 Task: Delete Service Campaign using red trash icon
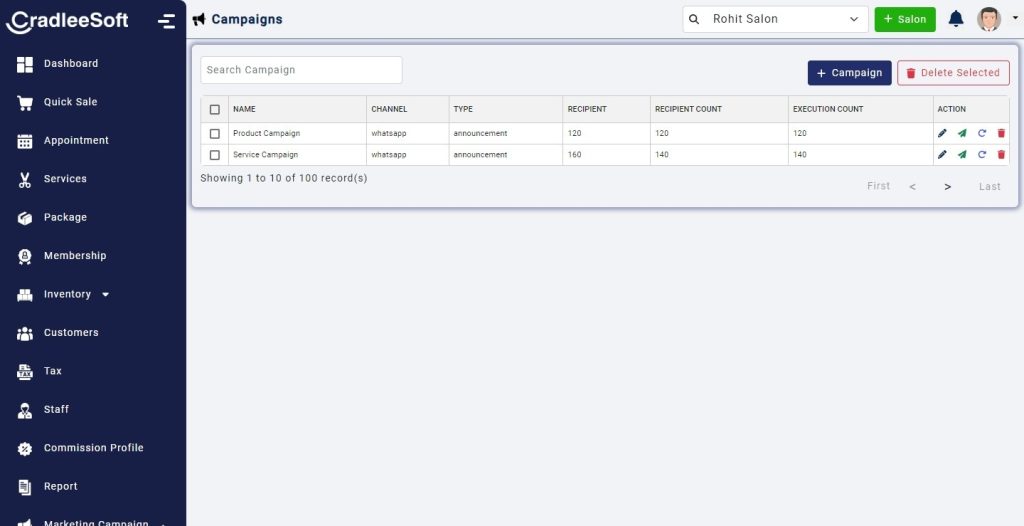click(x=1001, y=155)
